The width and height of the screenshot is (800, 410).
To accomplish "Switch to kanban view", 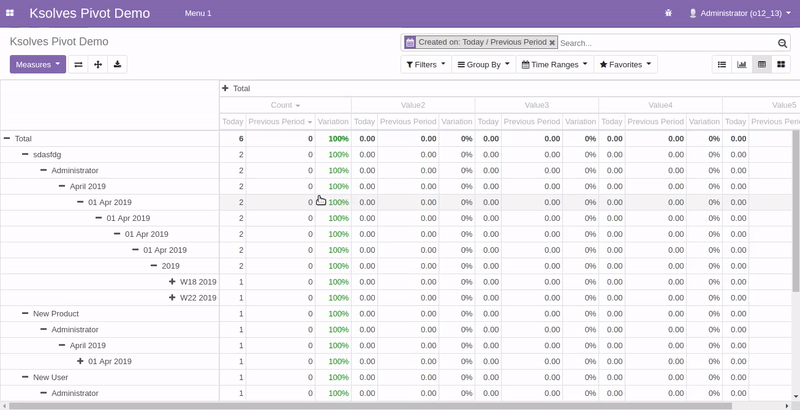I will point(781,64).
